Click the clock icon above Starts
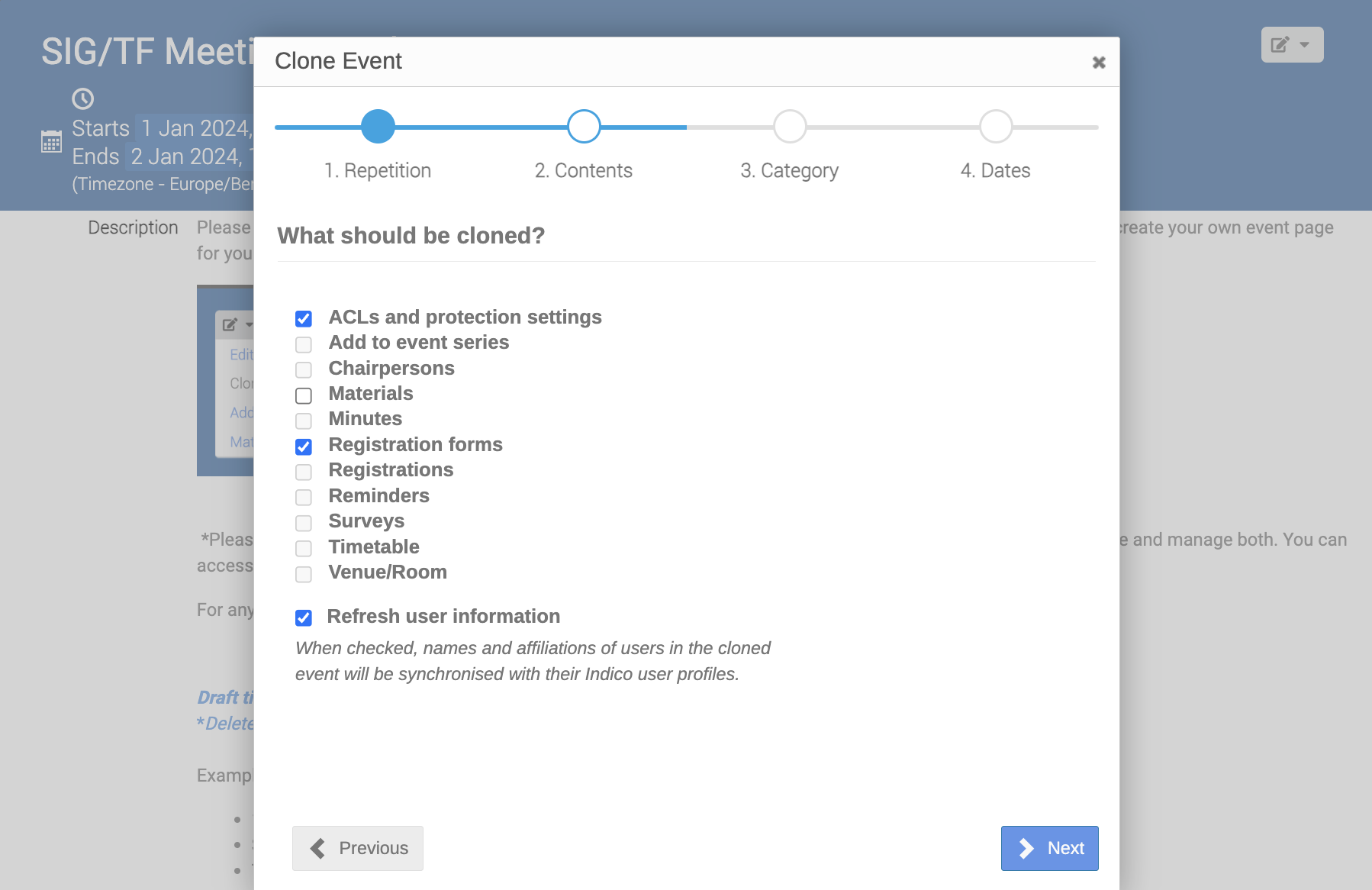 click(x=82, y=98)
